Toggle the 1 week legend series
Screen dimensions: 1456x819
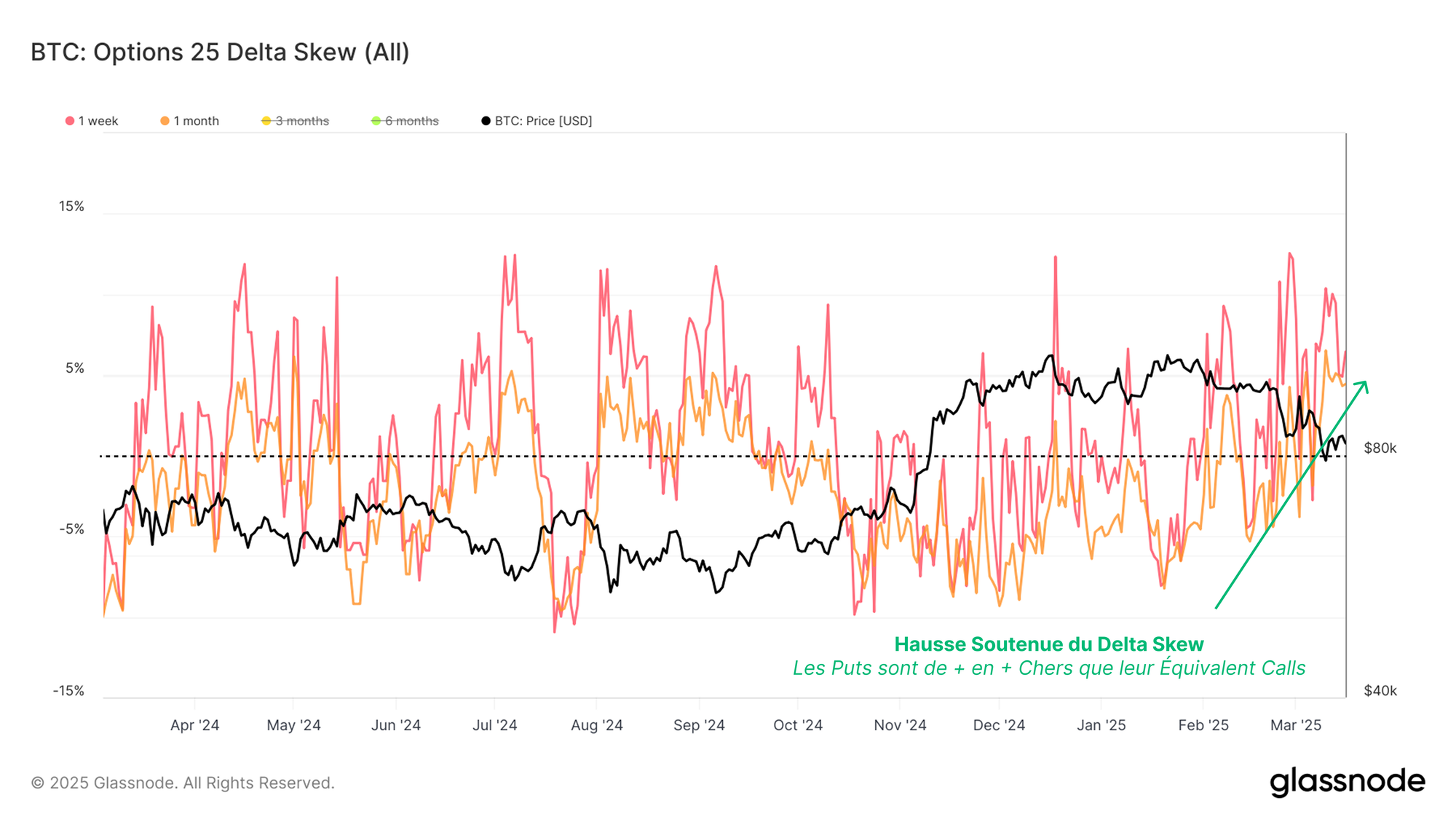(x=98, y=121)
